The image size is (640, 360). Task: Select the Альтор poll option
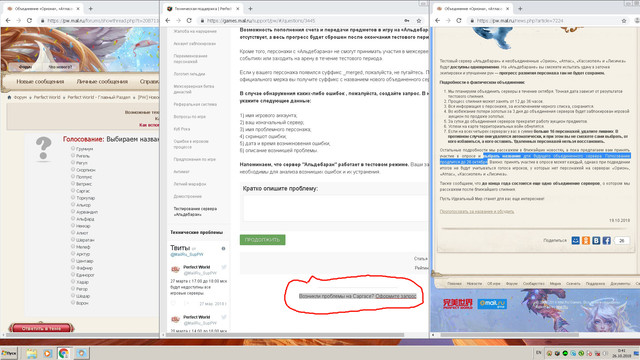pos(73,204)
